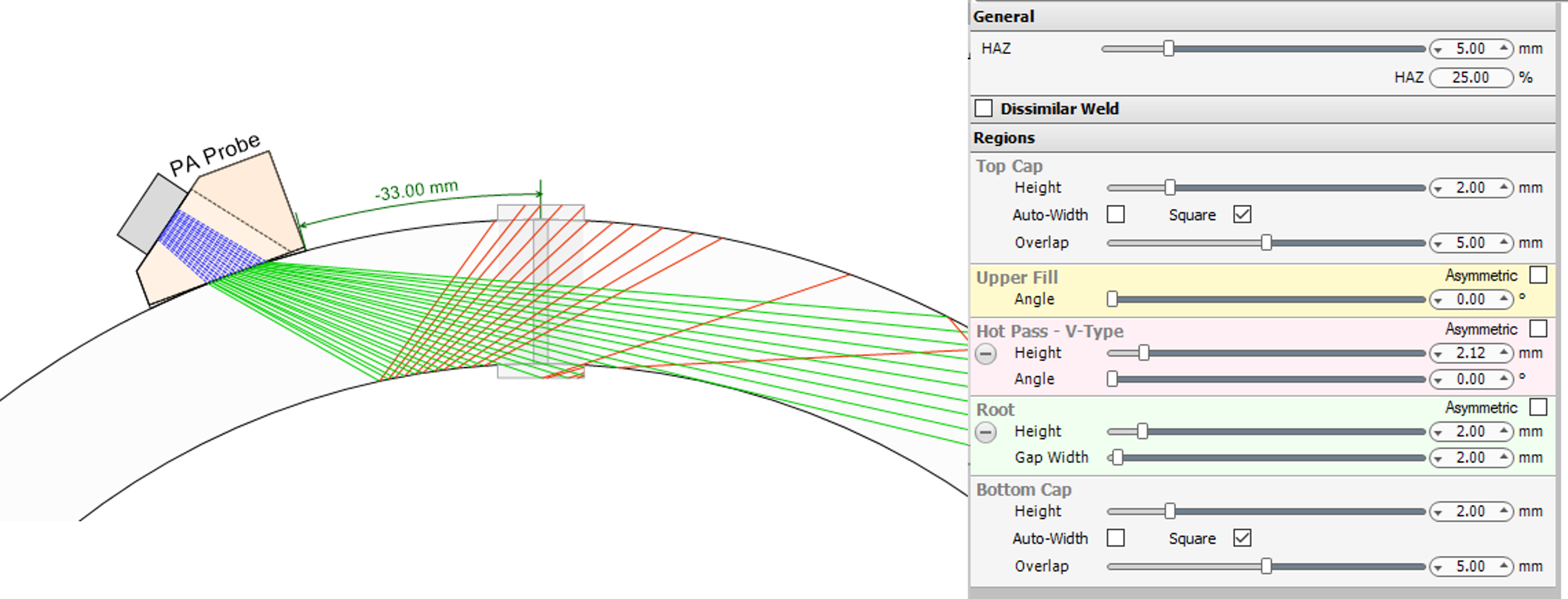This screenshot has width=1568, height=599.
Task: Click the Hot Pass Height slider handle
Action: coord(1144,353)
